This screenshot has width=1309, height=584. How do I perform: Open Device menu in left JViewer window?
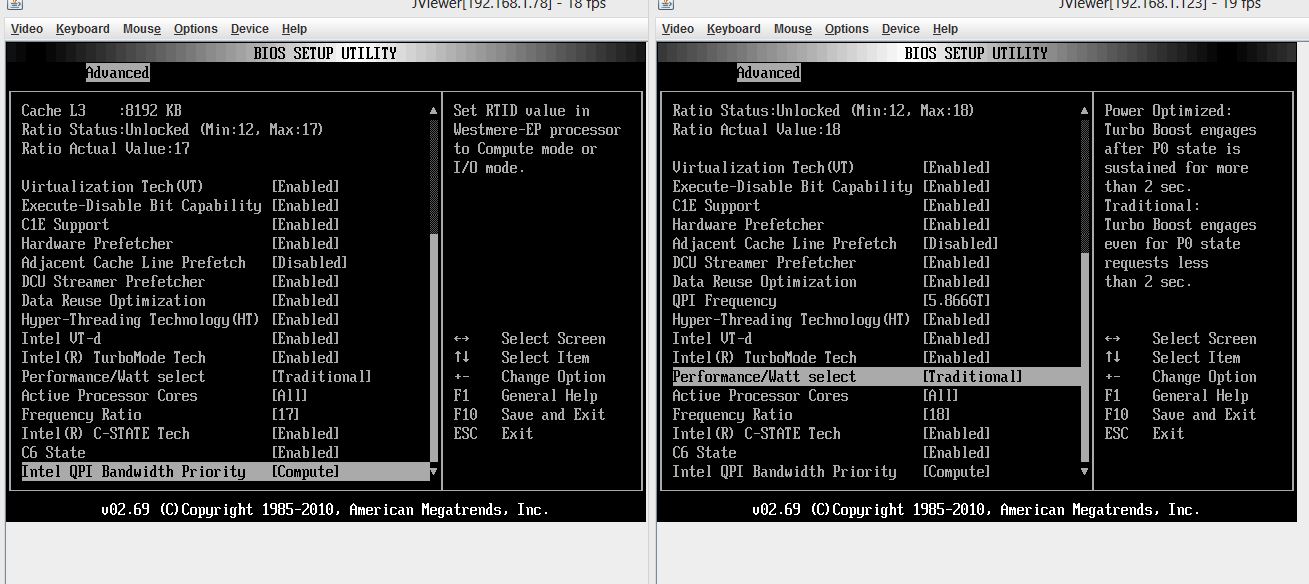tap(250, 29)
